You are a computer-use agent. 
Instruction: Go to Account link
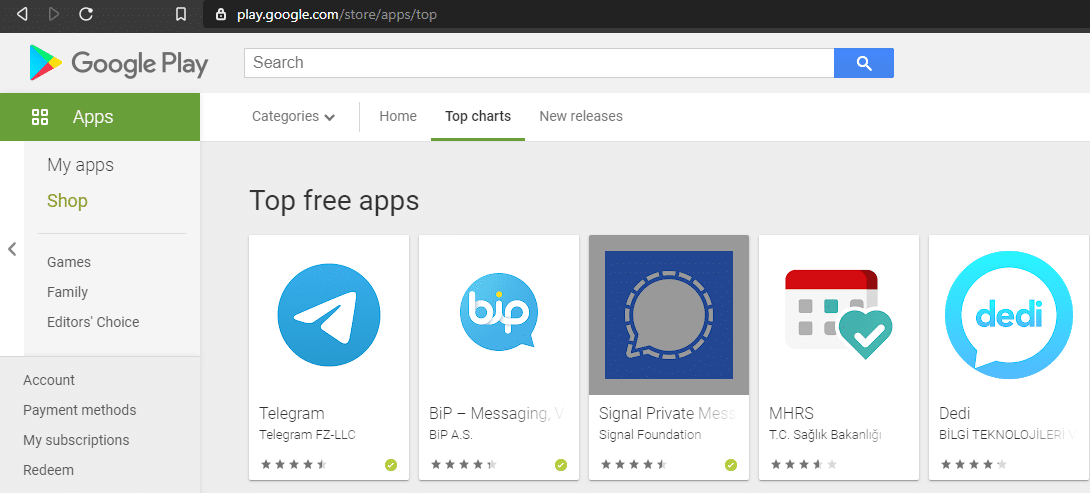click(x=49, y=380)
